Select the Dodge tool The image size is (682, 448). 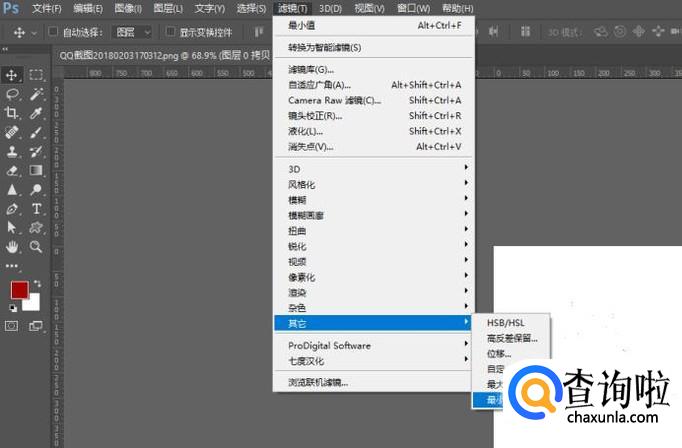[x=36, y=190]
